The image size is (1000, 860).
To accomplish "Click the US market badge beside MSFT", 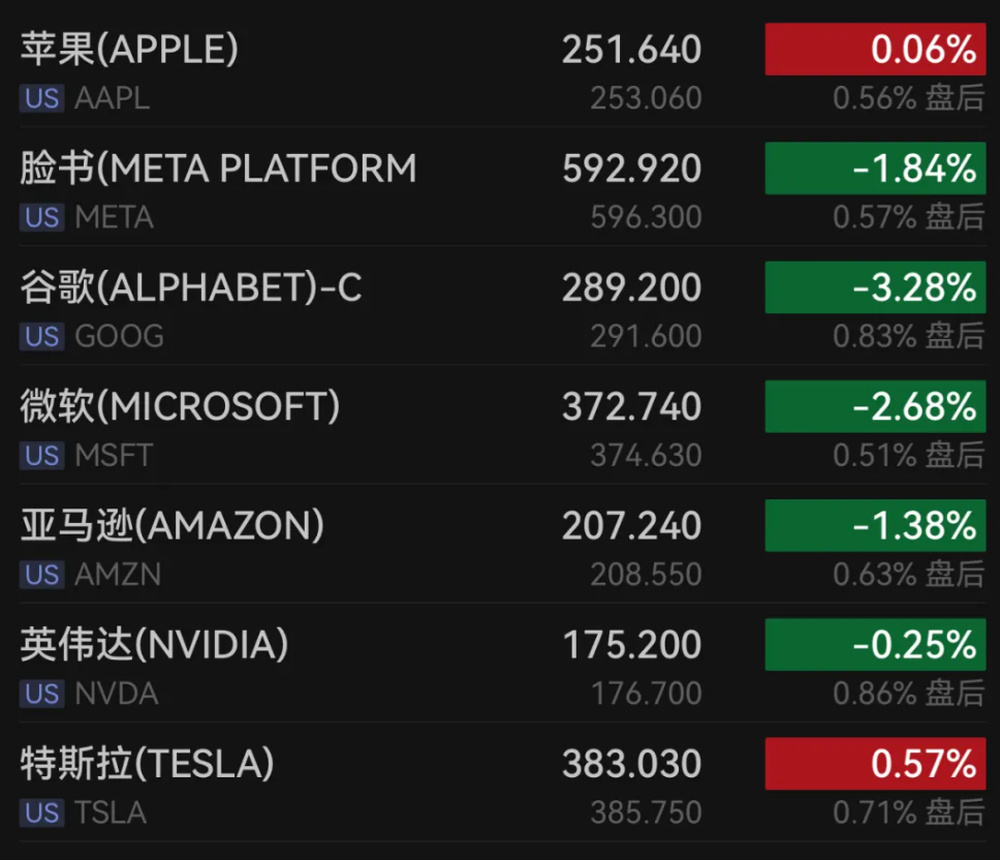I will click(42, 456).
